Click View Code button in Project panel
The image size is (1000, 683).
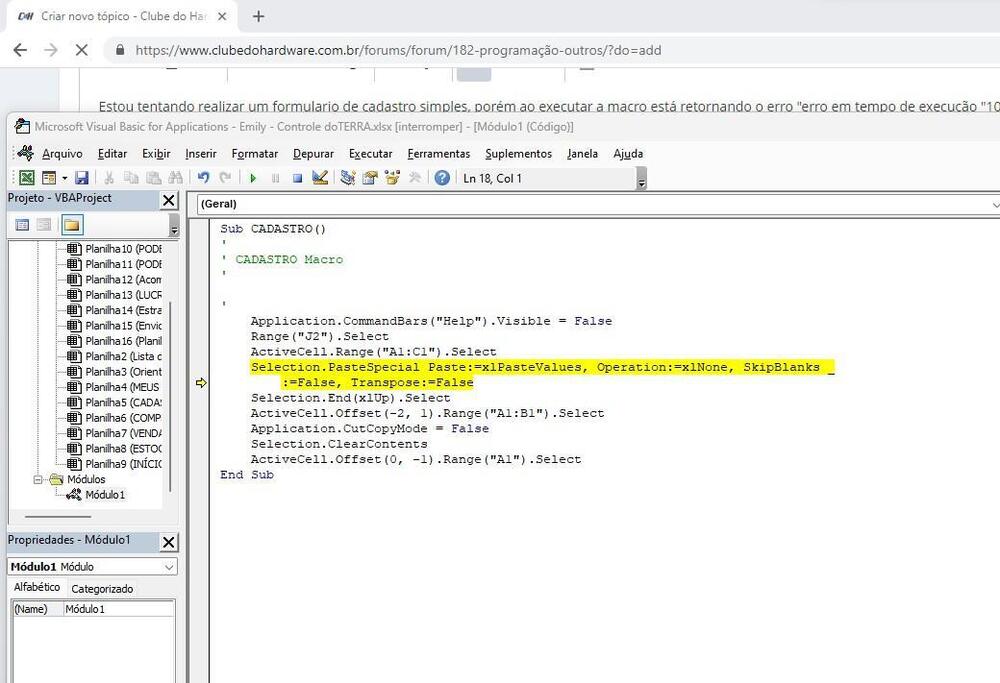(23, 225)
